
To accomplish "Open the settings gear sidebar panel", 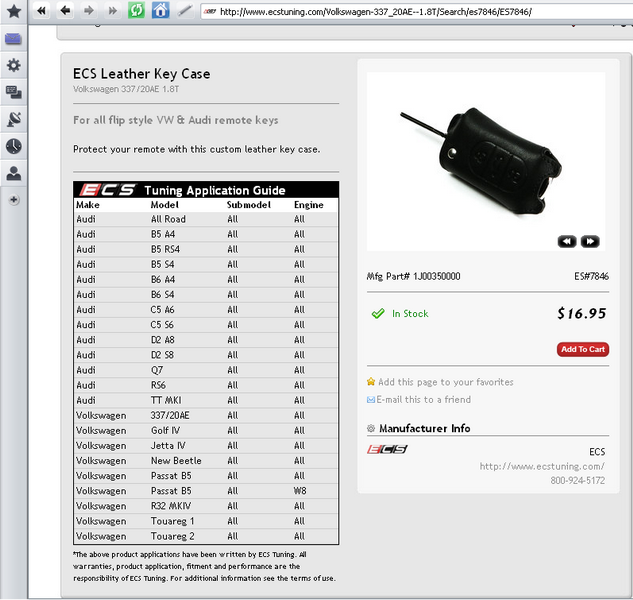I will 14,65.
